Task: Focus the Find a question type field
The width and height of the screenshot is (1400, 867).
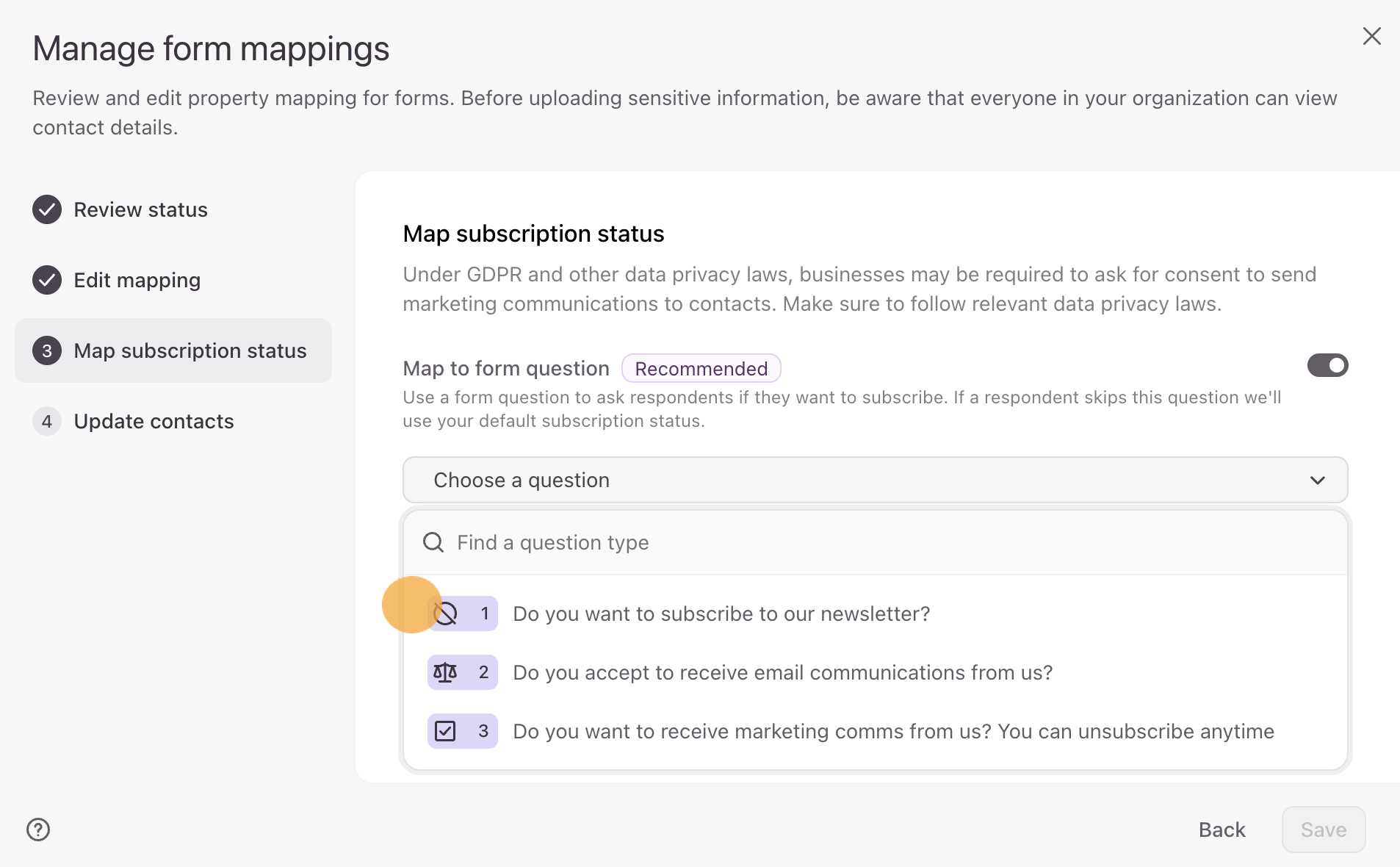Action: [x=881, y=542]
